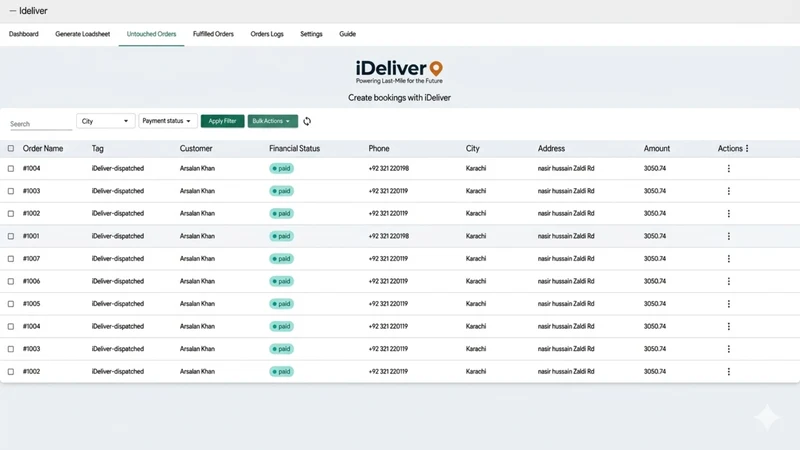The height and width of the screenshot is (450, 800).
Task: Click the paid badge in order #1001 row
Action: [x=282, y=236]
